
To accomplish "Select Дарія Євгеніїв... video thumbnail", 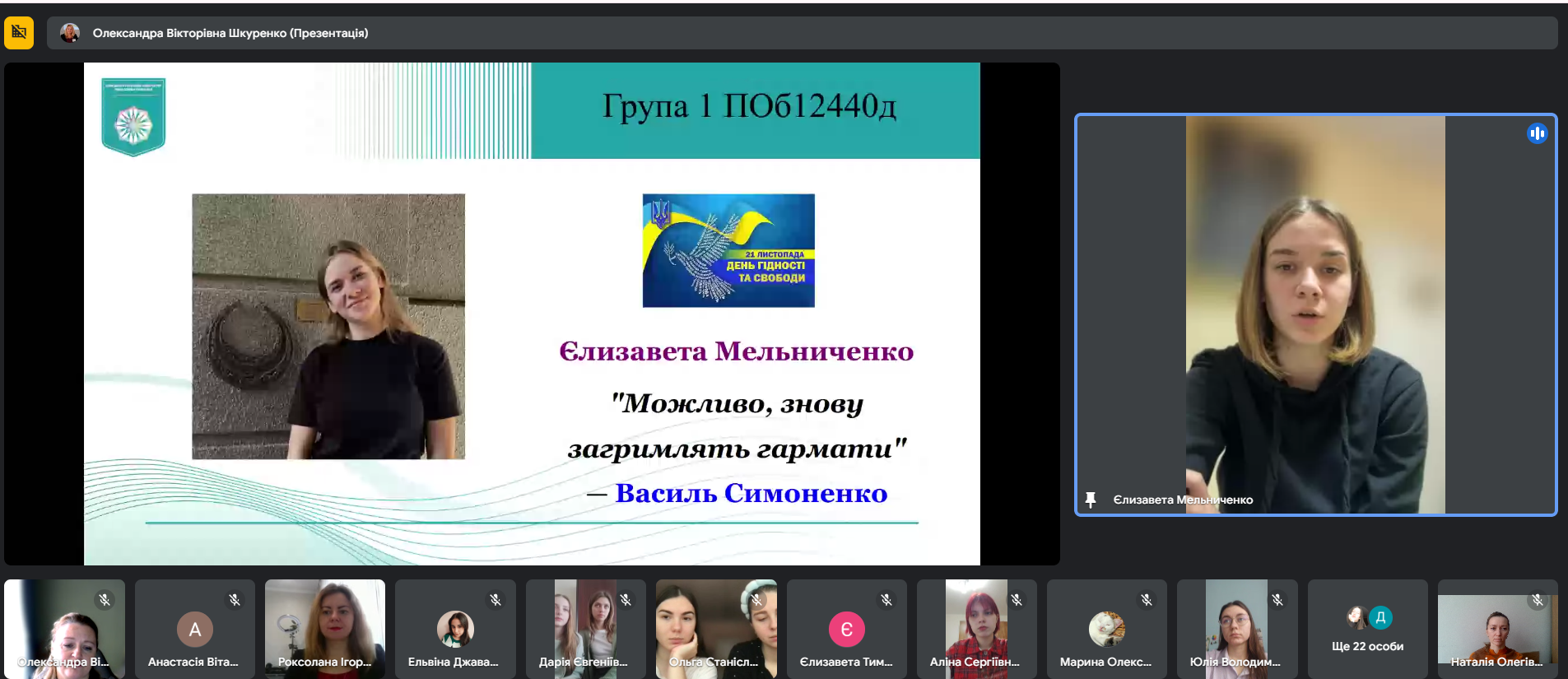I will tap(585, 627).
